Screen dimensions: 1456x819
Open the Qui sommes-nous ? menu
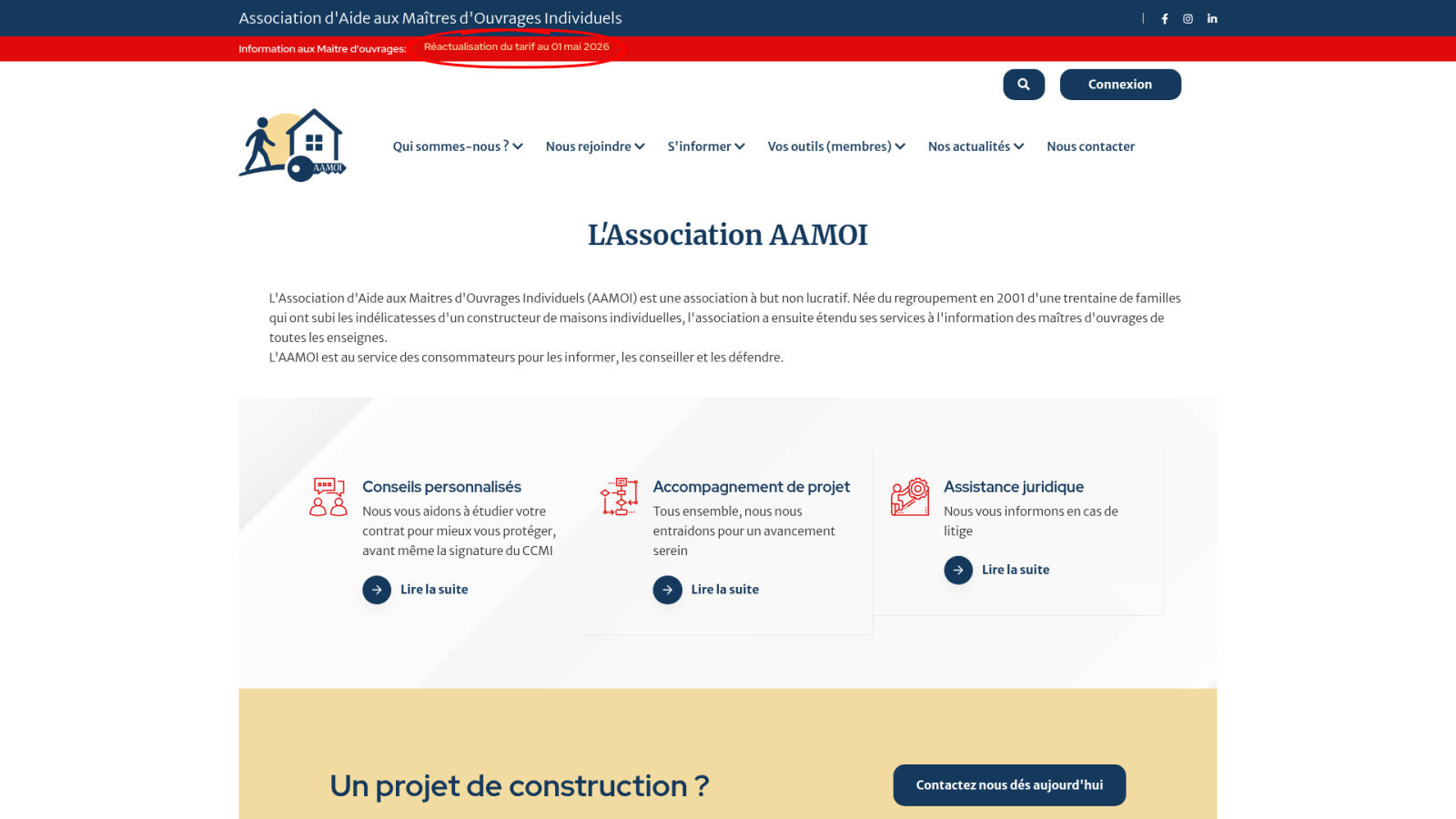tap(458, 147)
